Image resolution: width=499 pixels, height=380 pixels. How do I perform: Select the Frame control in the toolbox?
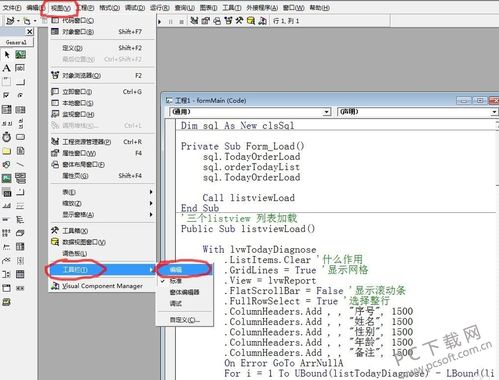7,82
